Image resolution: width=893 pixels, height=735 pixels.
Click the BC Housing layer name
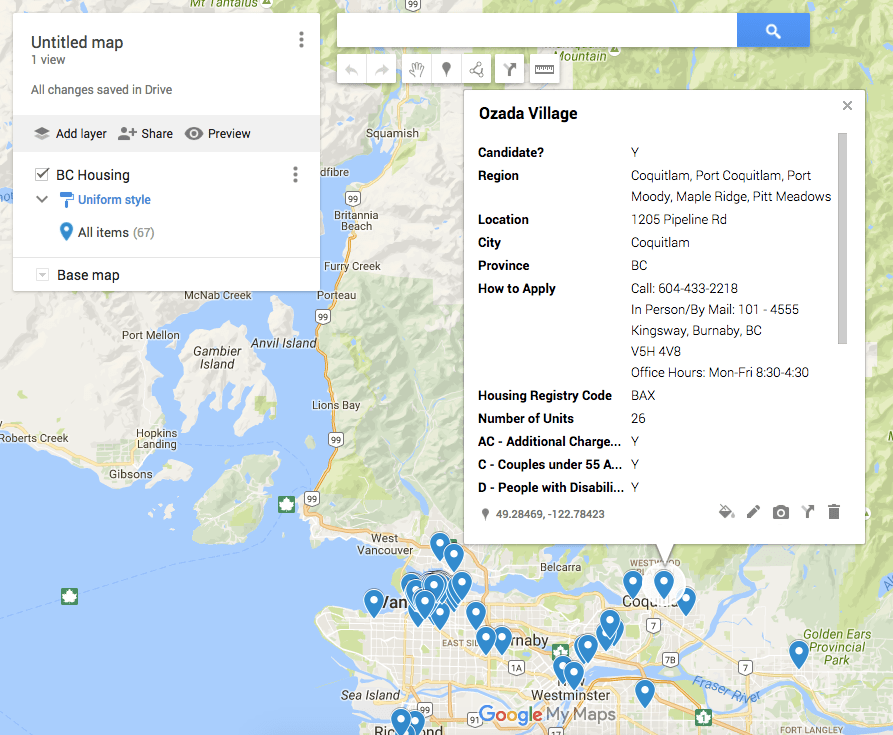tap(93, 175)
